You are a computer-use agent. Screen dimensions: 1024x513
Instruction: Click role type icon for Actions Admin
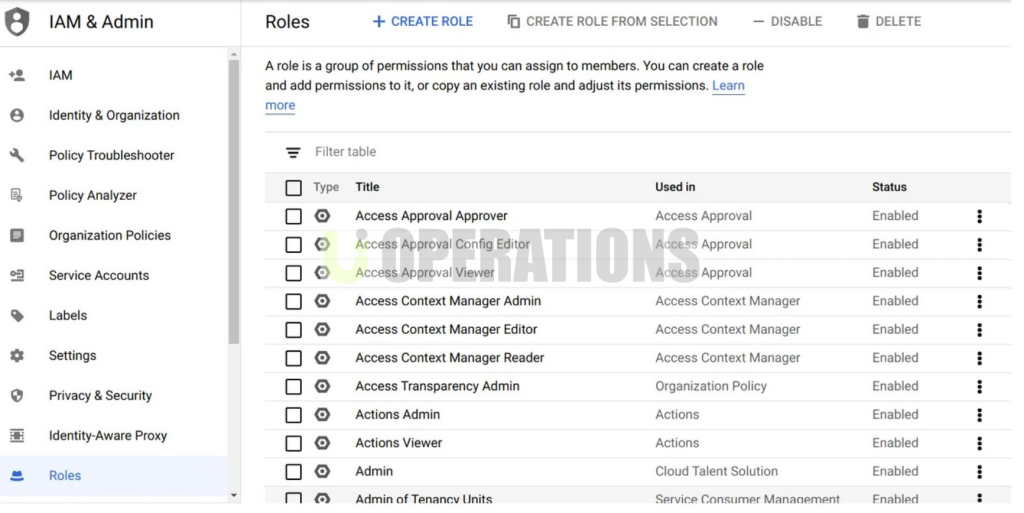click(322, 414)
